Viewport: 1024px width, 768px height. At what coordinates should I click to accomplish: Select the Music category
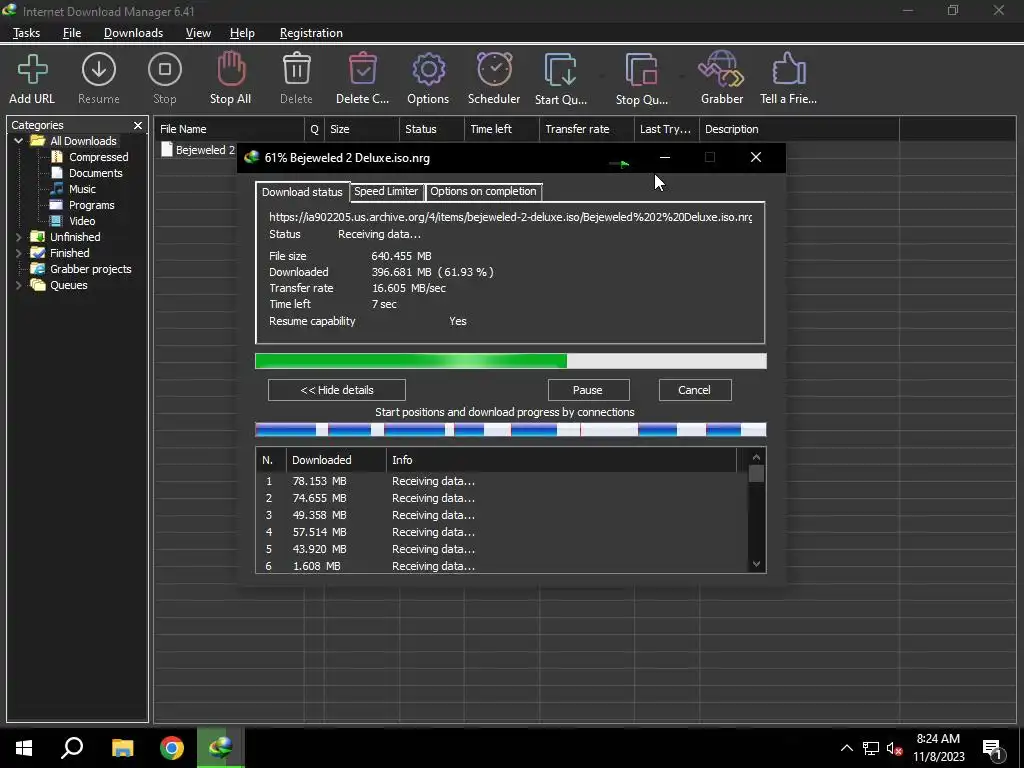tap(82, 189)
